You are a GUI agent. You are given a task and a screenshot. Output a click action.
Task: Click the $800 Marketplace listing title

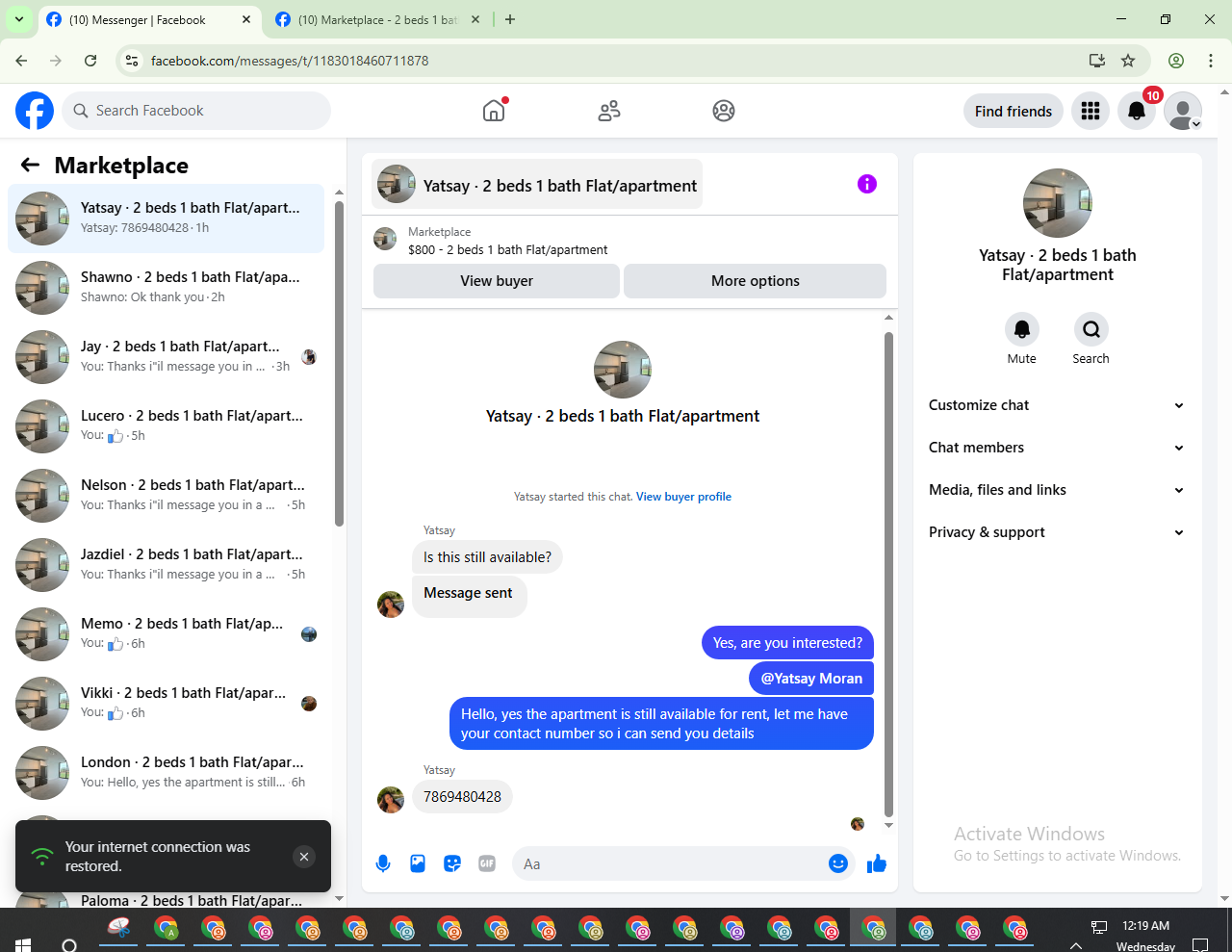click(508, 250)
